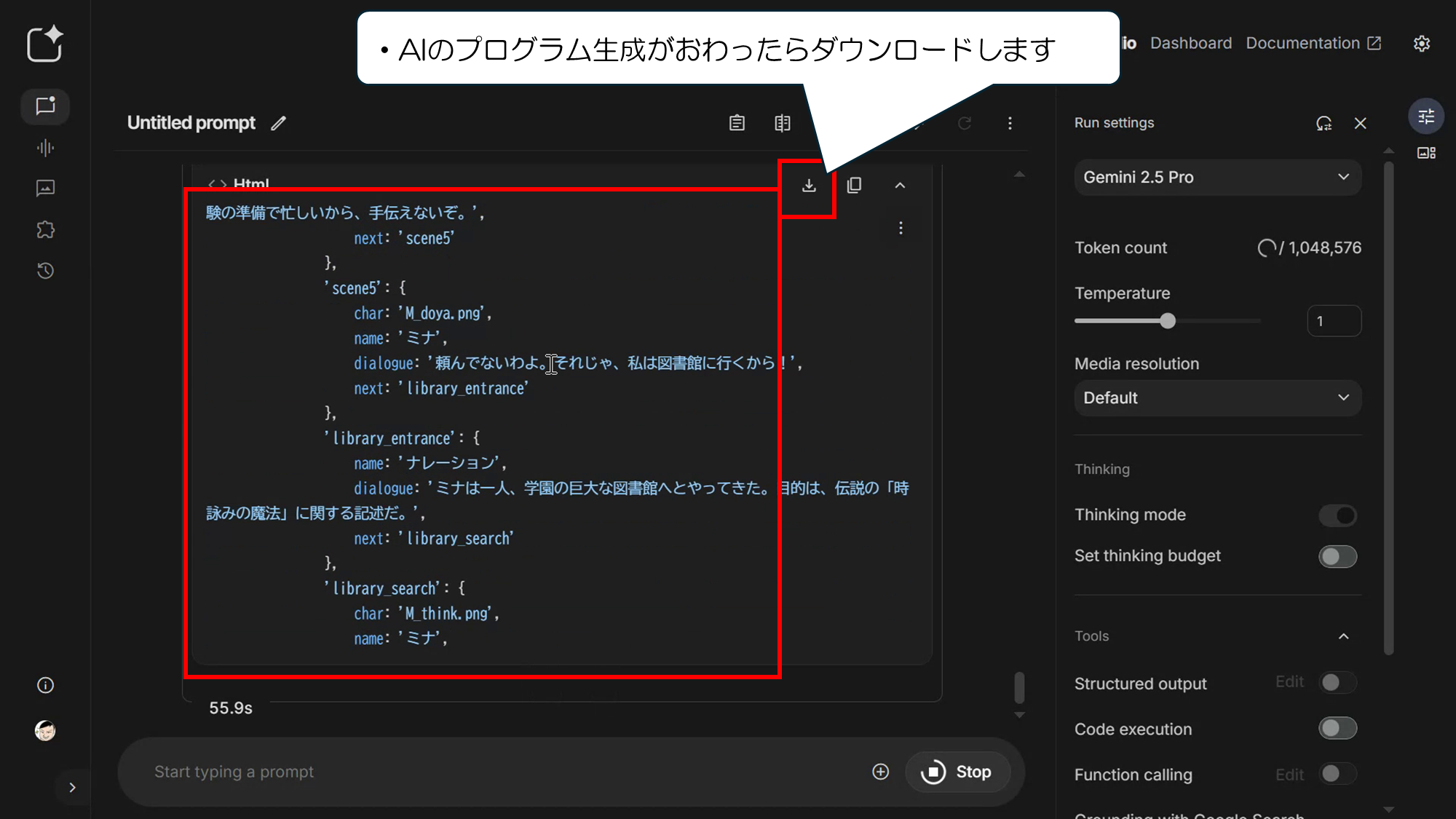Screen dimensions: 1456x819
Task: Adjust the Temperature slider
Action: pyautogui.click(x=1168, y=321)
